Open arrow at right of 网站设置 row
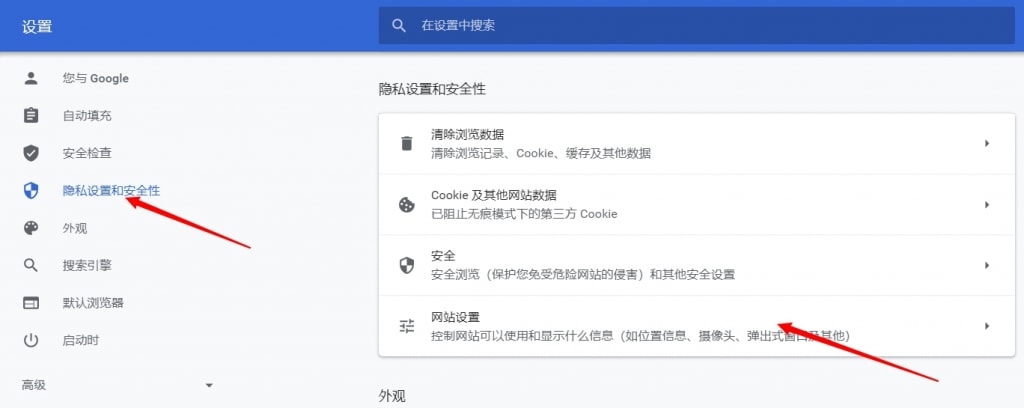The width and height of the screenshot is (1024, 408). tap(987, 326)
